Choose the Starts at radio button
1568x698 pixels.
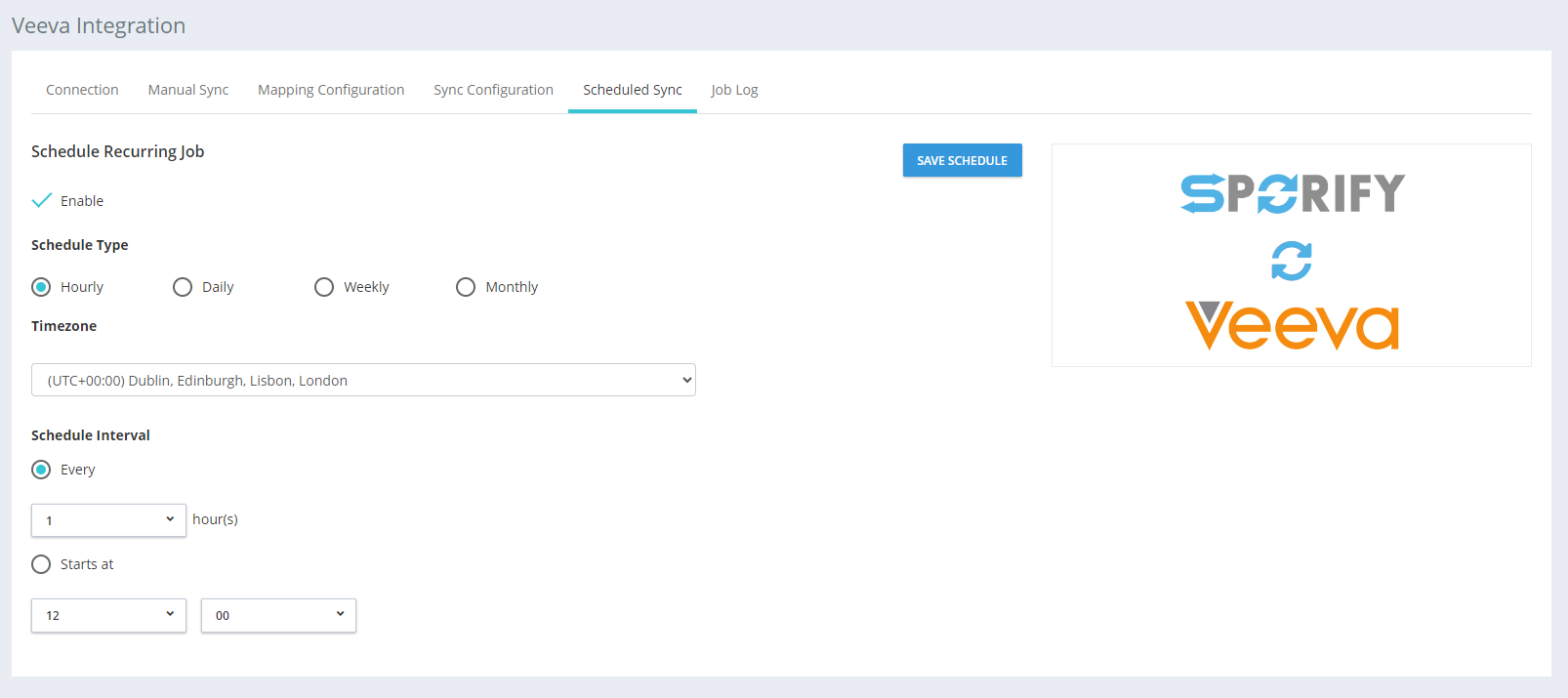(41, 564)
